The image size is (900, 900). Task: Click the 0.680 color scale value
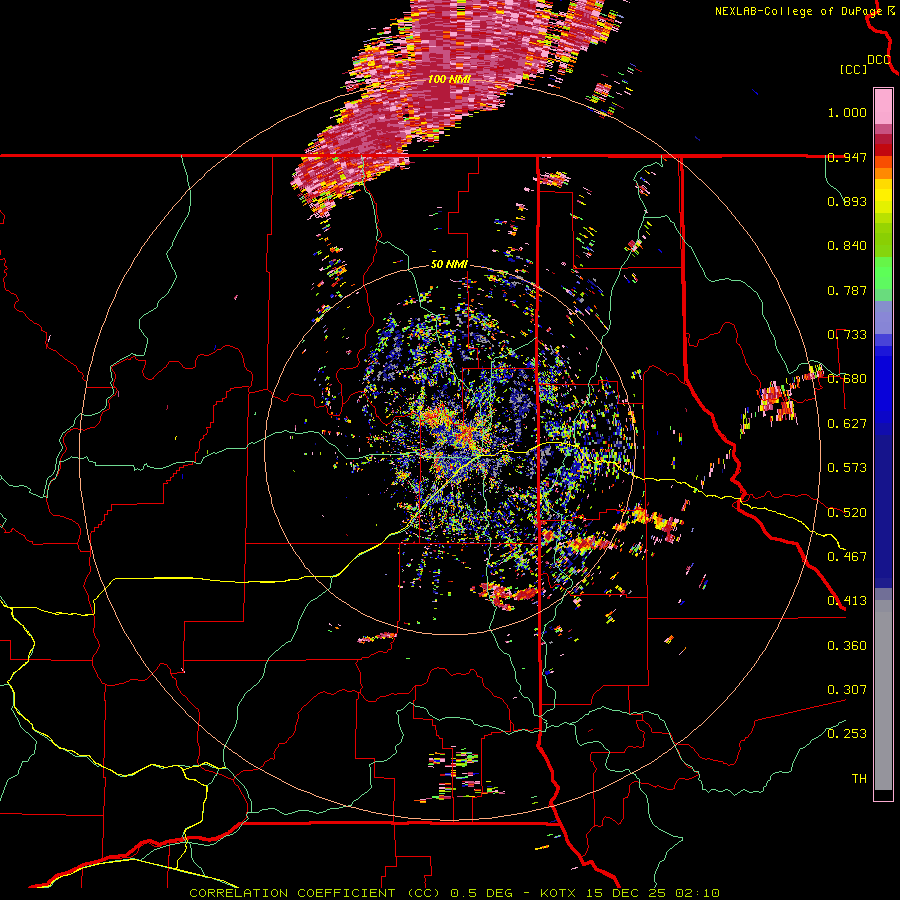[x=847, y=379]
